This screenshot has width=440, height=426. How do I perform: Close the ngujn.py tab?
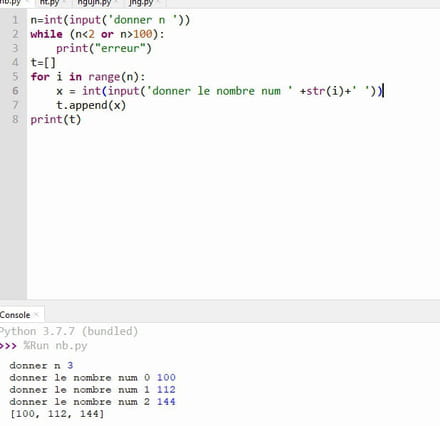pyautogui.click(x=116, y=3)
